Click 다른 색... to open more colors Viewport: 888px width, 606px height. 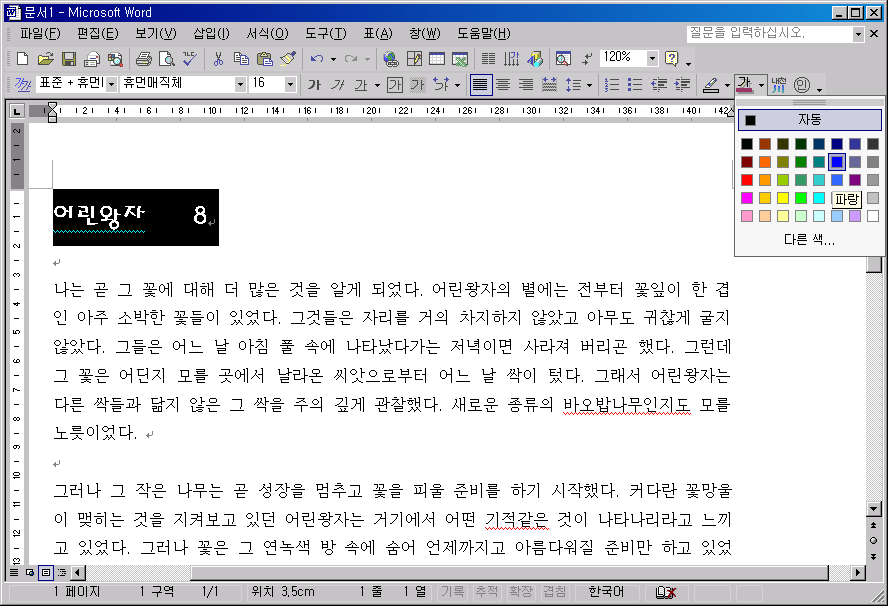click(x=809, y=240)
